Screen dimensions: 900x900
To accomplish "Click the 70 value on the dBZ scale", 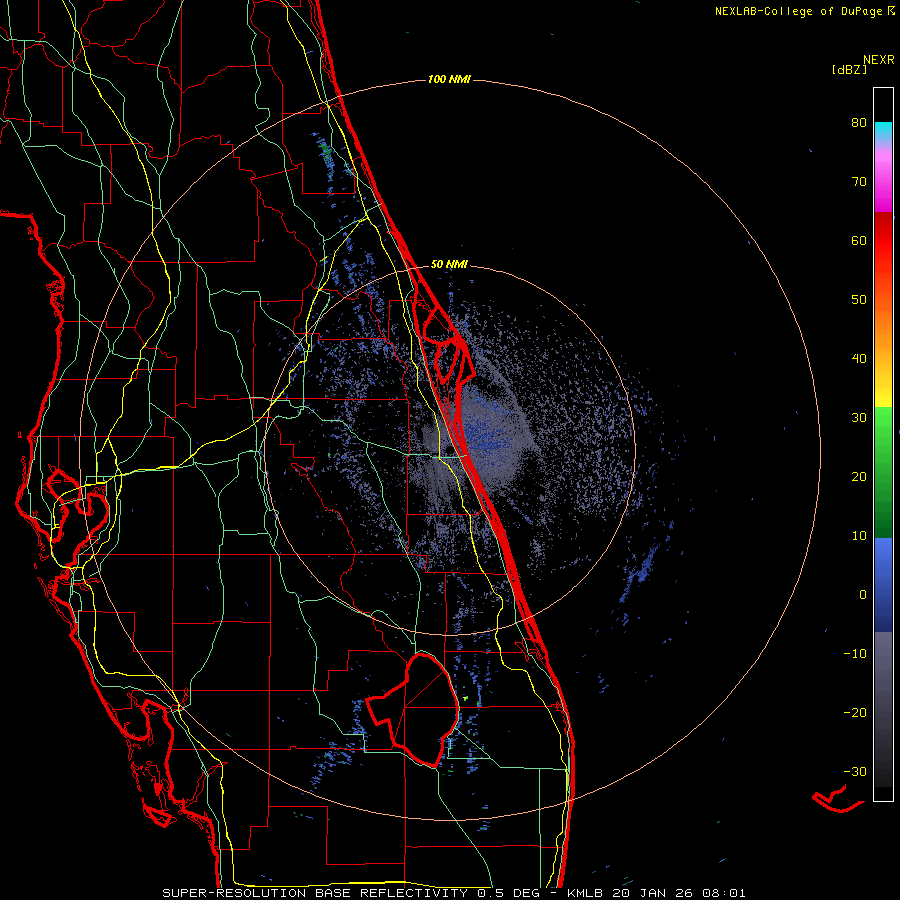I will tap(859, 182).
